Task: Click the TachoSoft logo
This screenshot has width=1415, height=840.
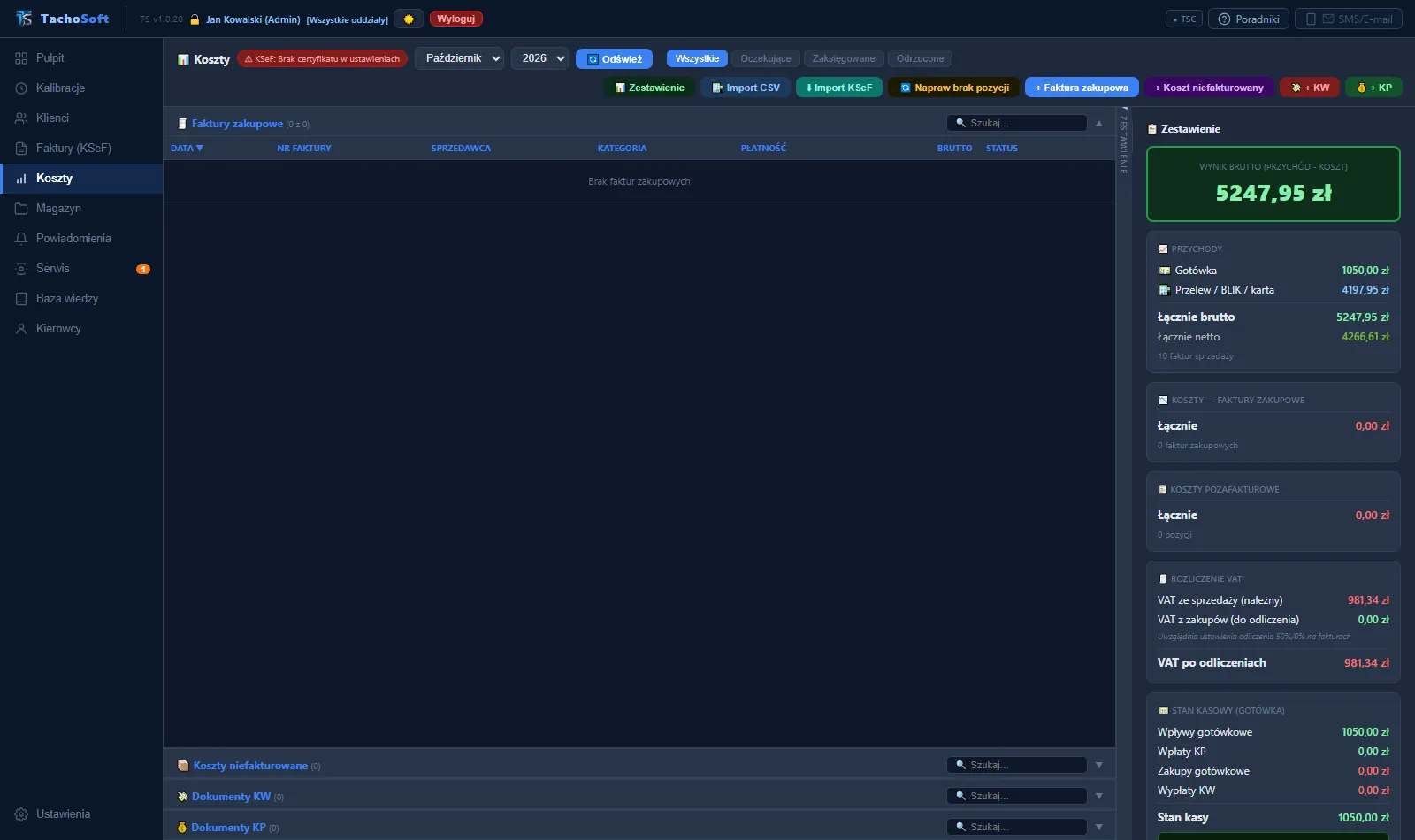Action: coord(62,19)
